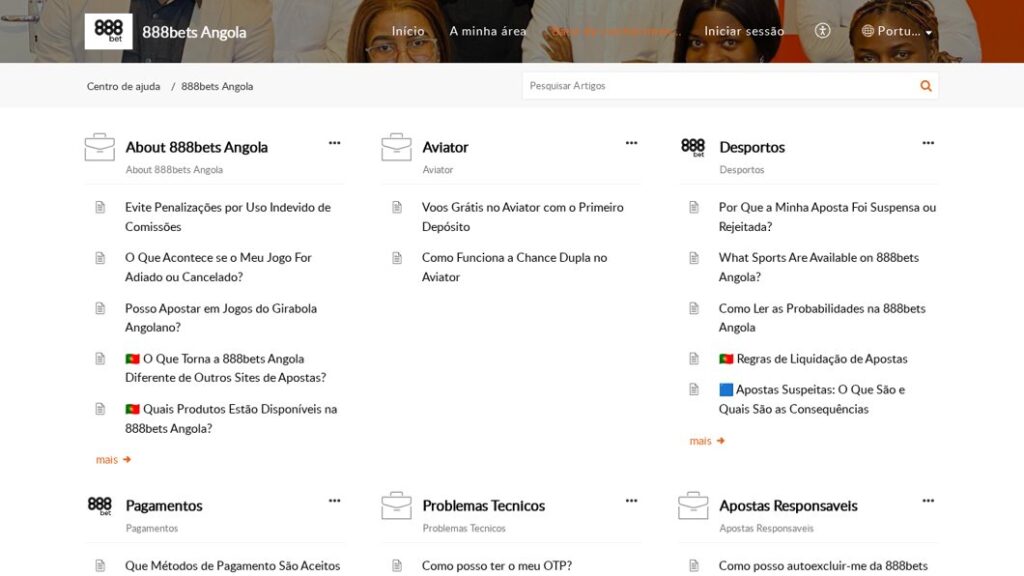Click document icon beside Por Que a Minha Aposta
The width and height of the screenshot is (1024, 576).
pos(694,208)
